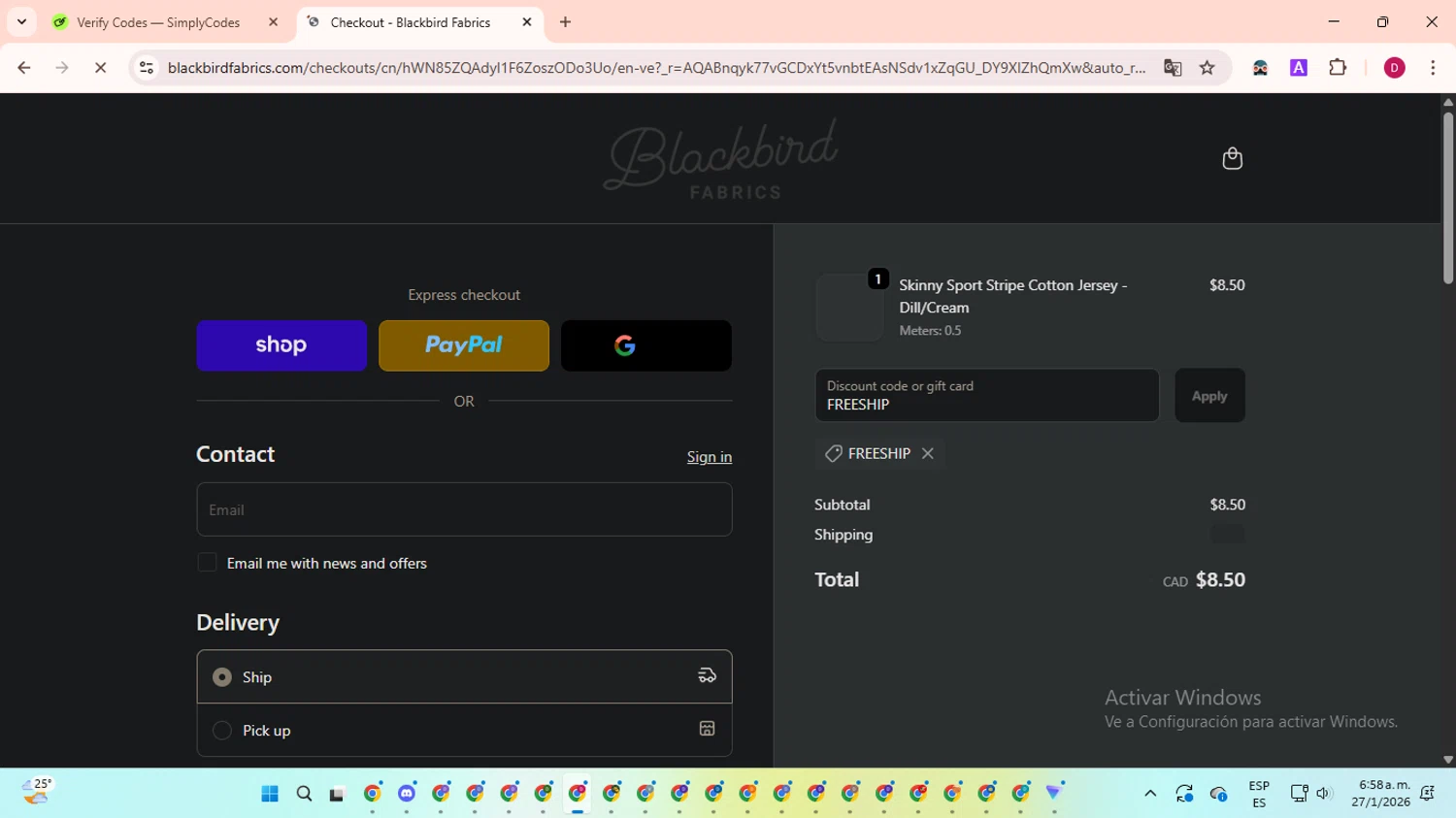The height and width of the screenshot is (818, 1456).
Task: Open a new browser tab
Action: pos(565,21)
